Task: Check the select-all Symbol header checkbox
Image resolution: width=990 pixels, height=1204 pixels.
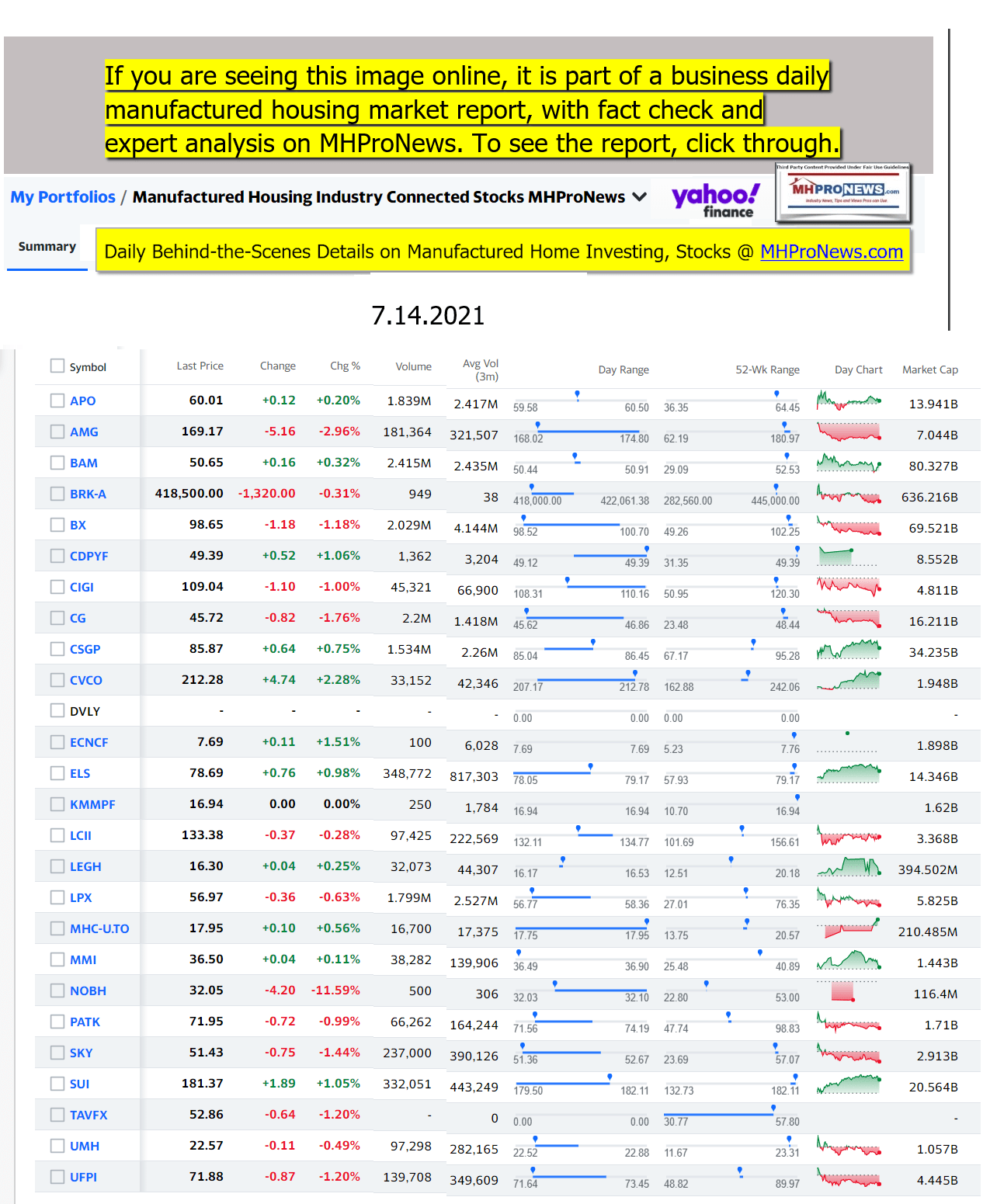Action: point(57,366)
